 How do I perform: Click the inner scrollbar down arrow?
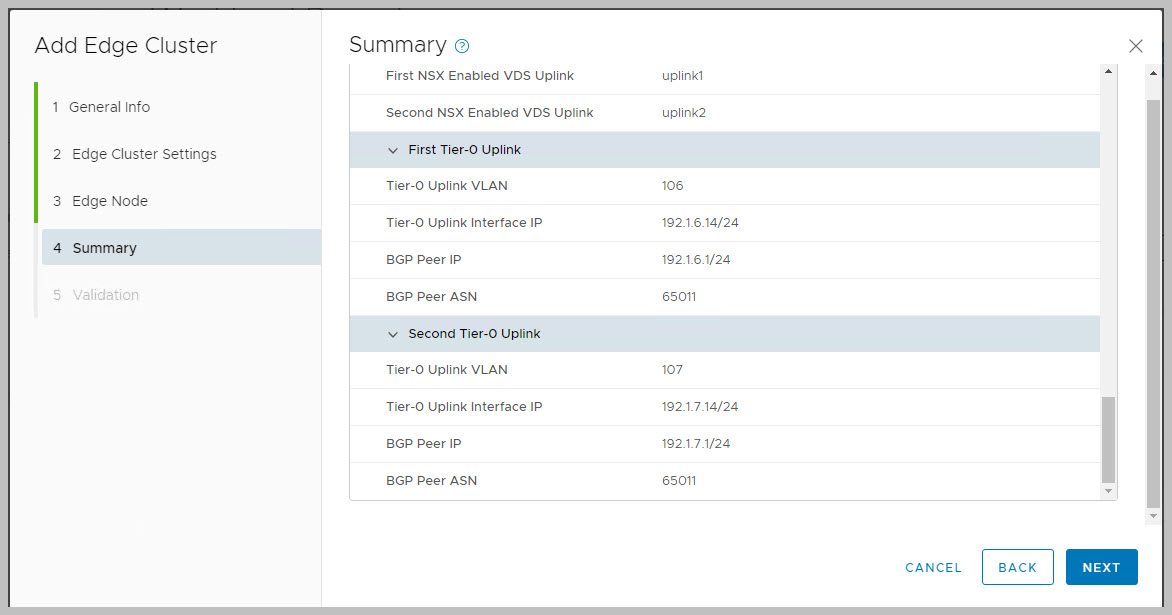(1108, 491)
